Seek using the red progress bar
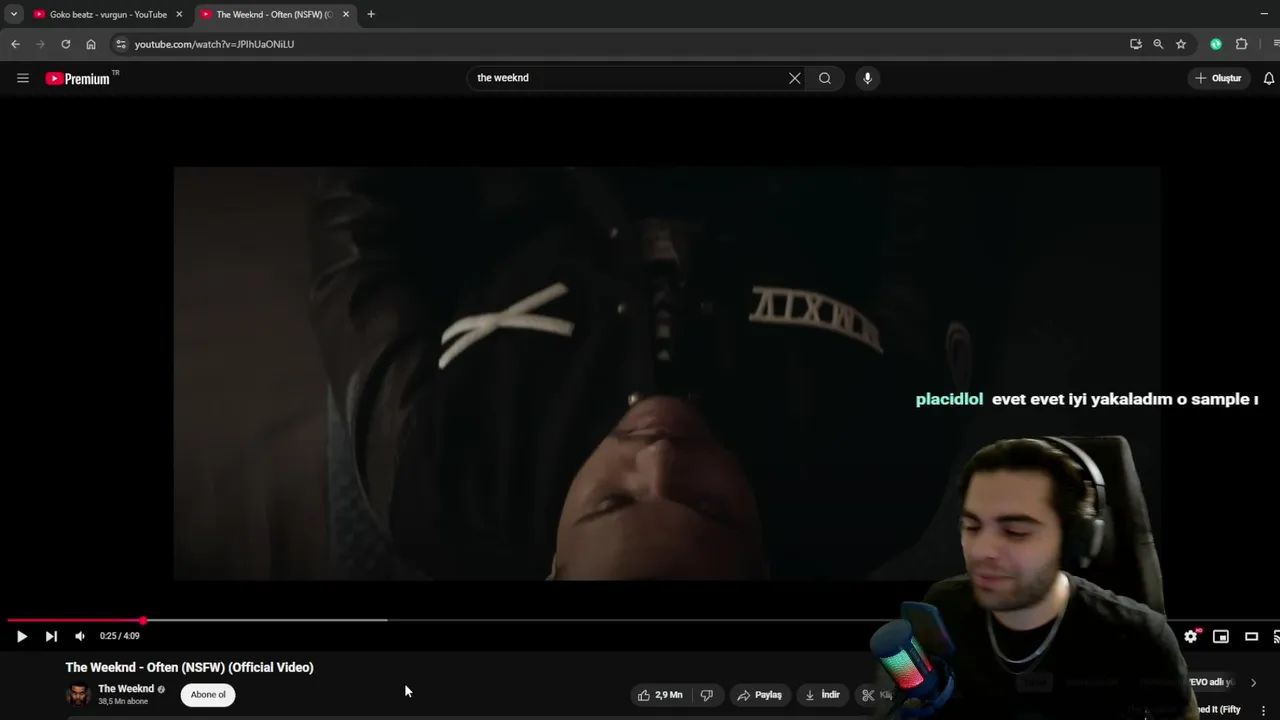The height and width of the screenshot is (720, 1280). click(x=640, y=620)
